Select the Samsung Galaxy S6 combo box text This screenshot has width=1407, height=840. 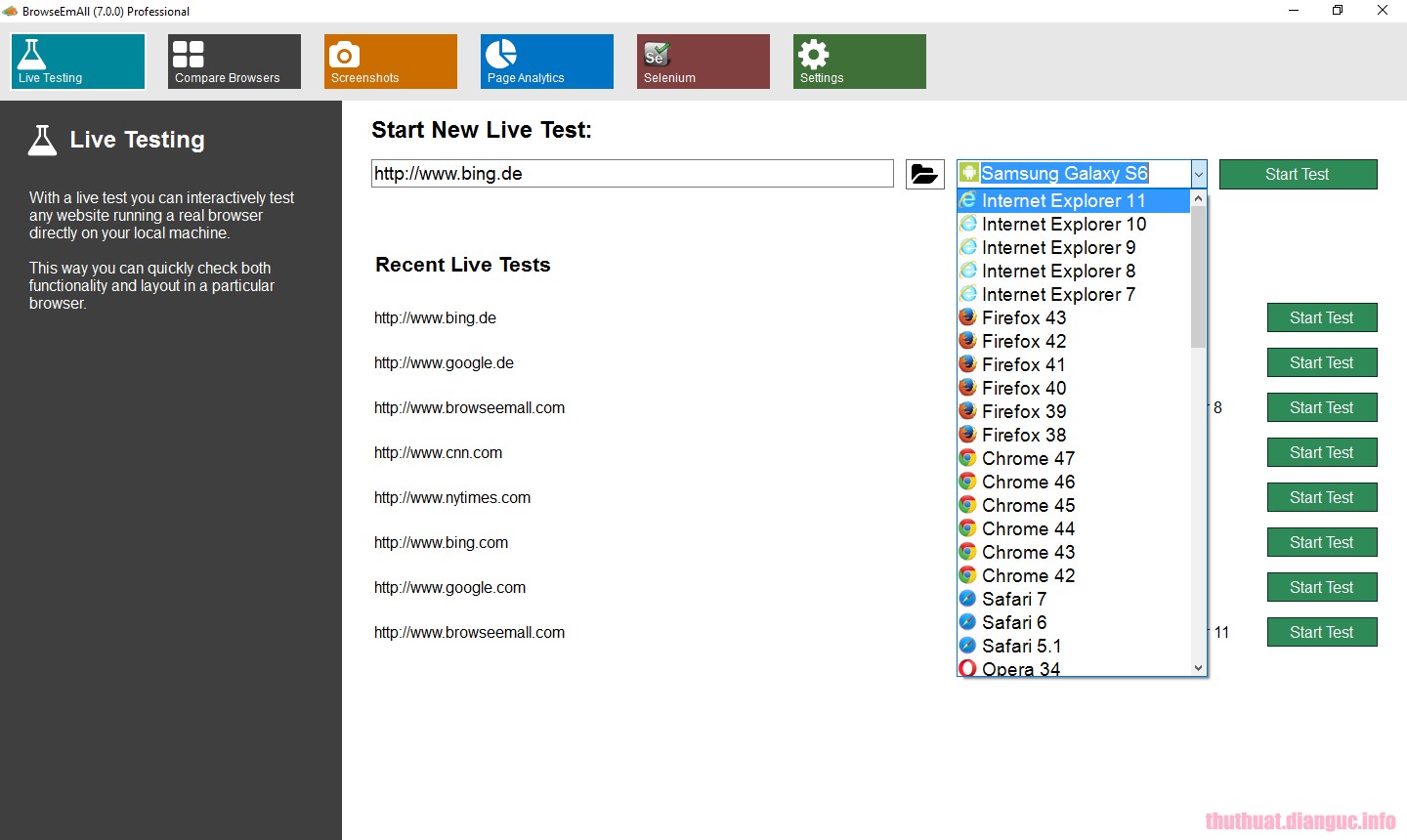click(x=1064, y=173)
